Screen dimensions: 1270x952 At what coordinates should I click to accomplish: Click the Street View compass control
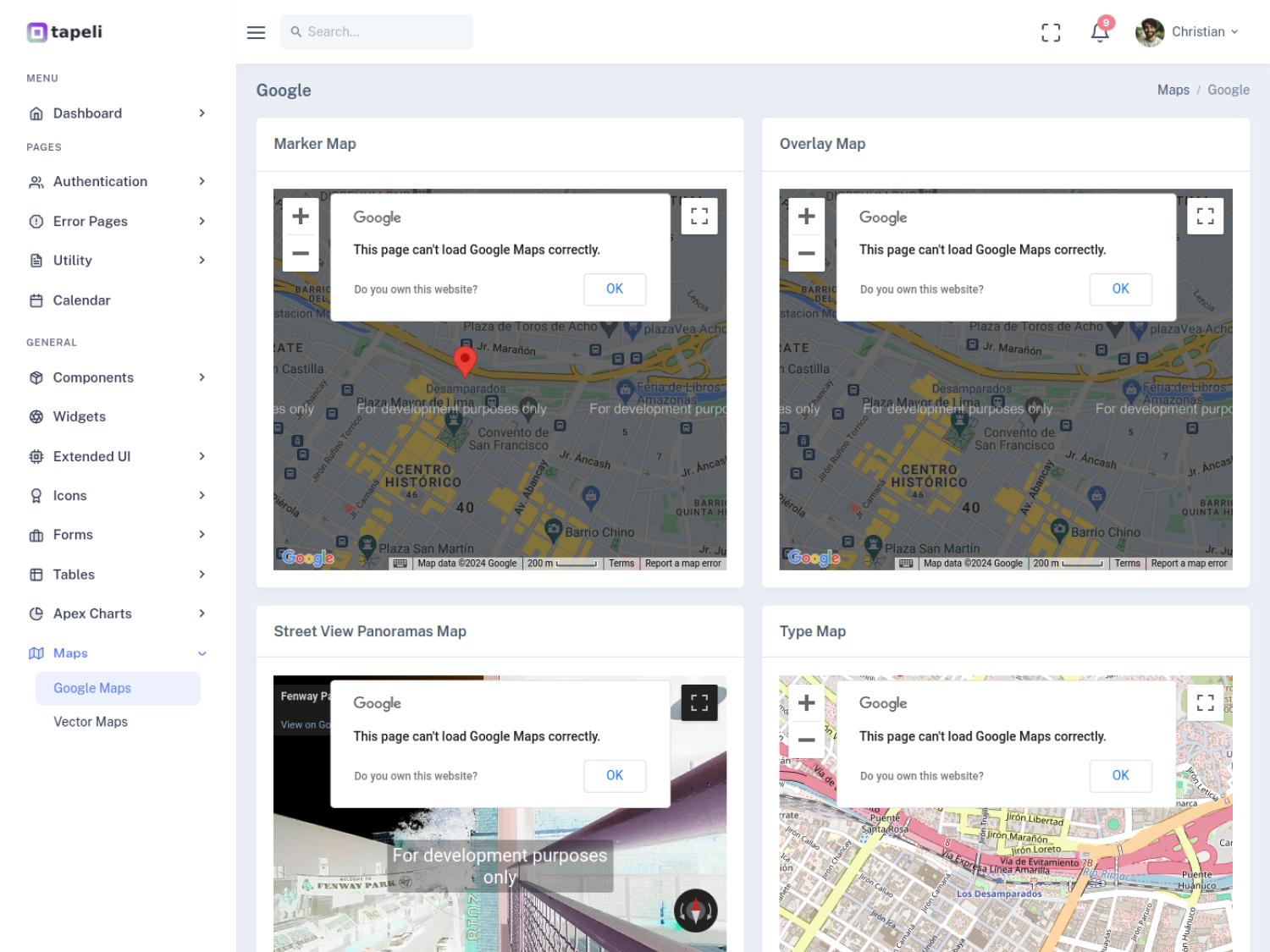696,911
